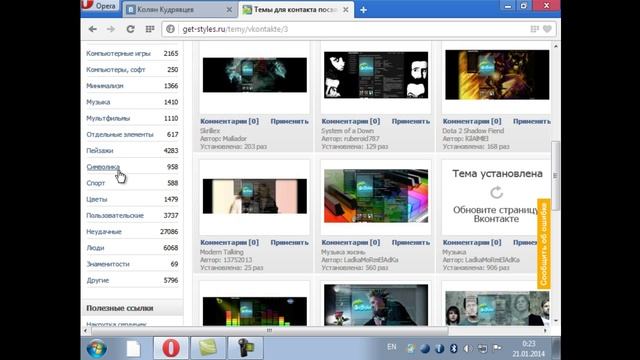This screenshot has height=360, width=640.
Task: Open the 'Музыка' category in sidebar
Action: click(x=98, y=102)
